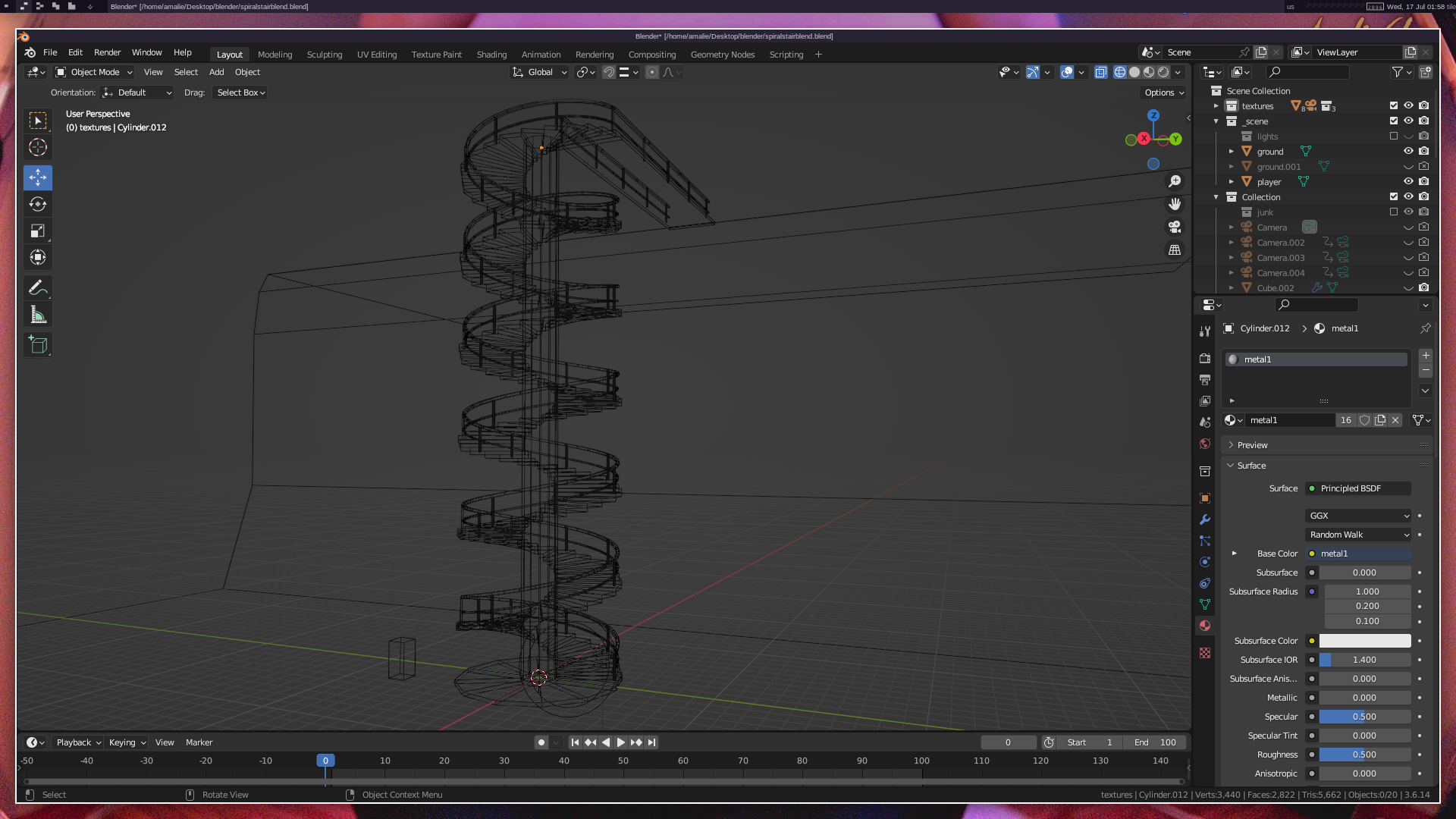
Task: Expand the player object tree
Action: pos(1232,182)
